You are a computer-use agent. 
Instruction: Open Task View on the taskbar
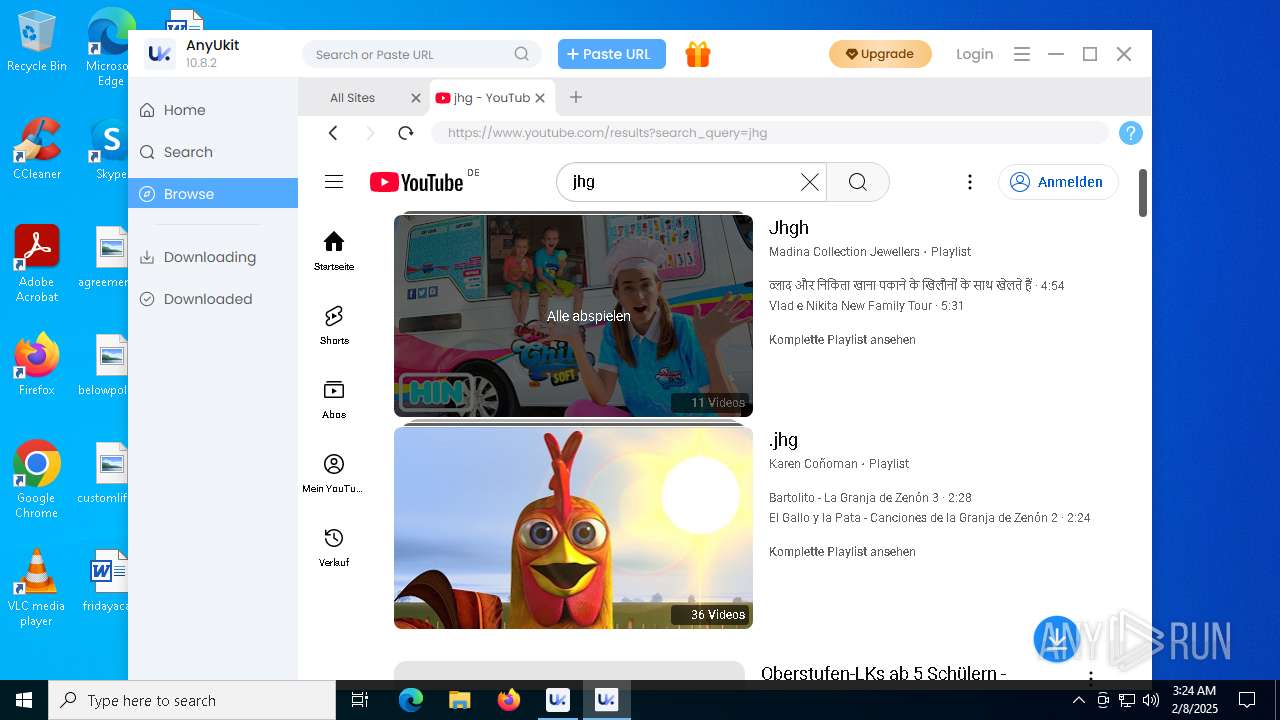coord(360,700)
